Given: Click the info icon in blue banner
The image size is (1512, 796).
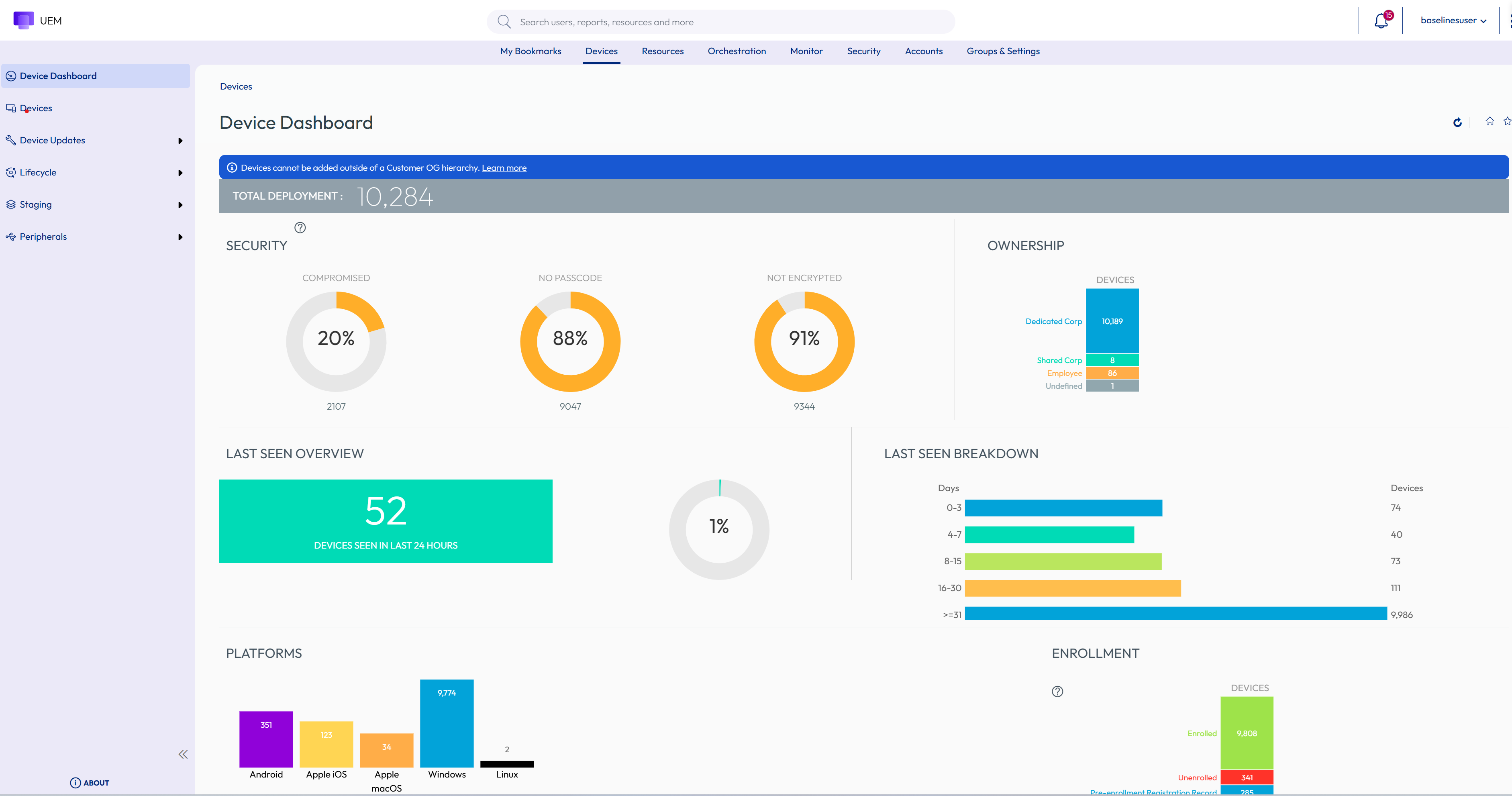Looking at the screenshot, I should click(232, 167).
